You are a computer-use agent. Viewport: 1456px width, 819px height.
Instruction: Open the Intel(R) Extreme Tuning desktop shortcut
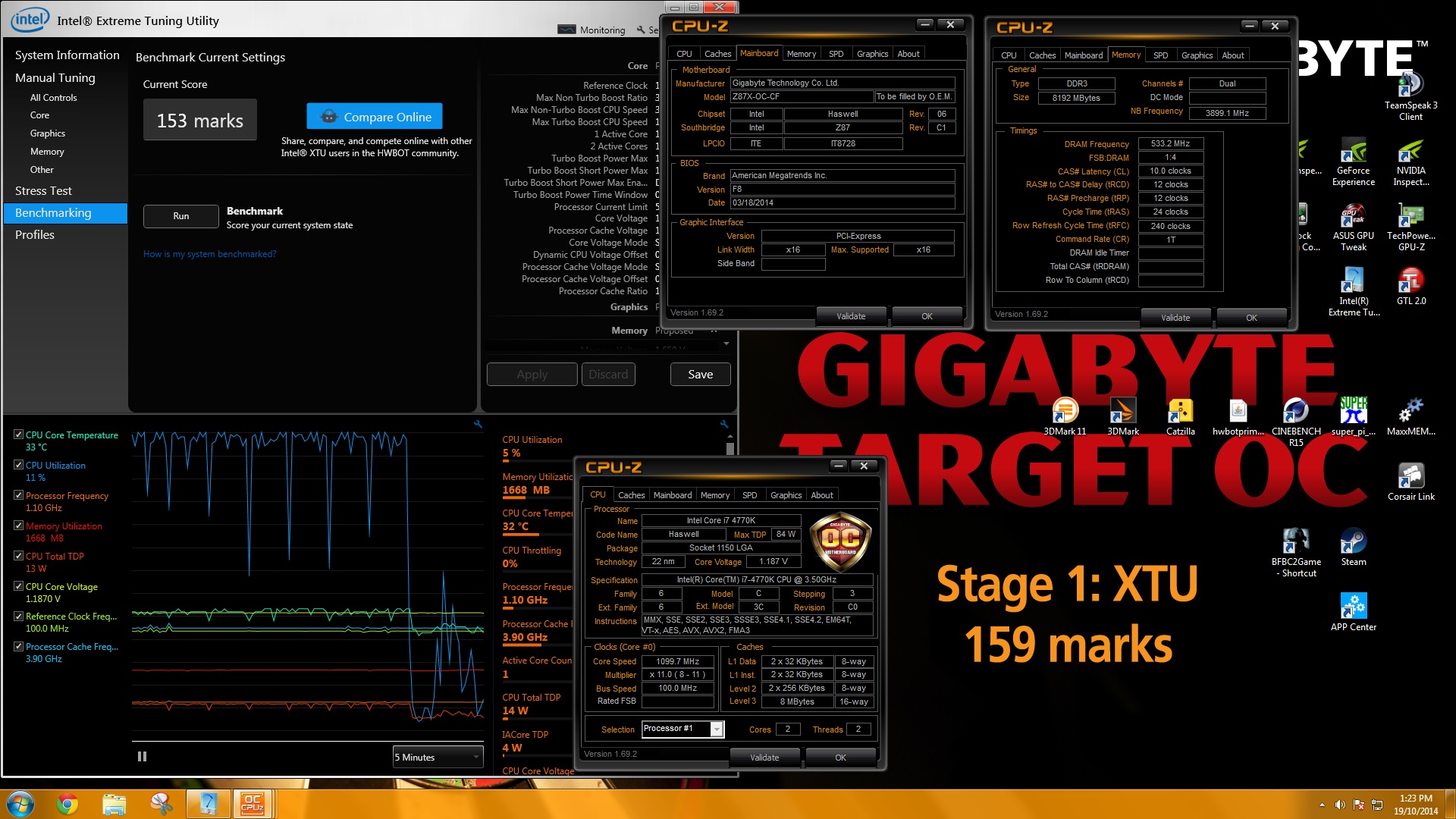tap(1353, 293)
